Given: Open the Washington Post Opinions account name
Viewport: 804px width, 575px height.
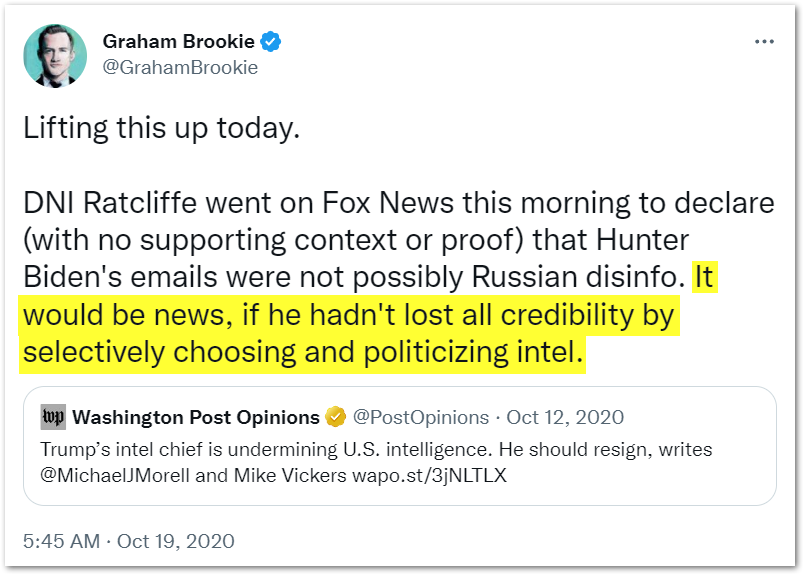Looking at the screenshot, I should pos(196,417).
